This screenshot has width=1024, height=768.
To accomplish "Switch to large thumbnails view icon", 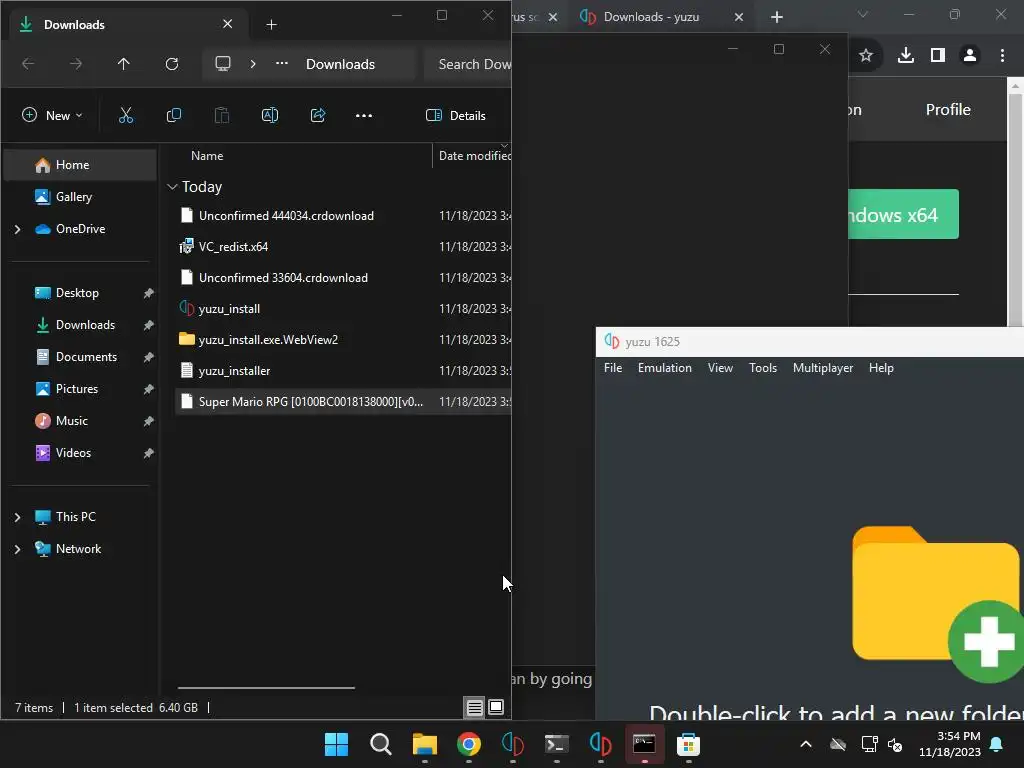I will 496,707.
